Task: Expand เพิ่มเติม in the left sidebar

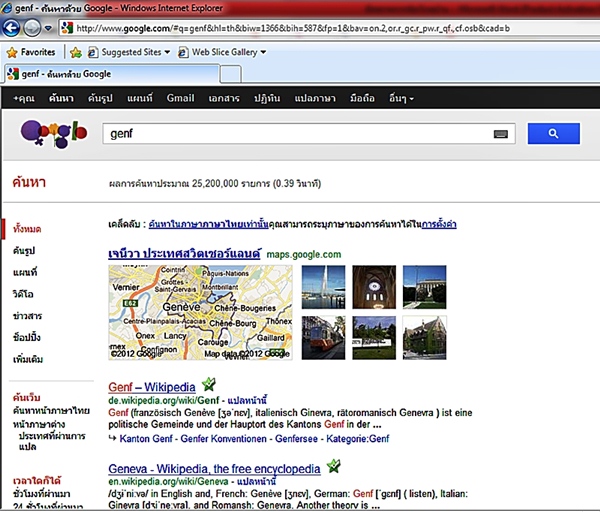Action: pos(28,359)
